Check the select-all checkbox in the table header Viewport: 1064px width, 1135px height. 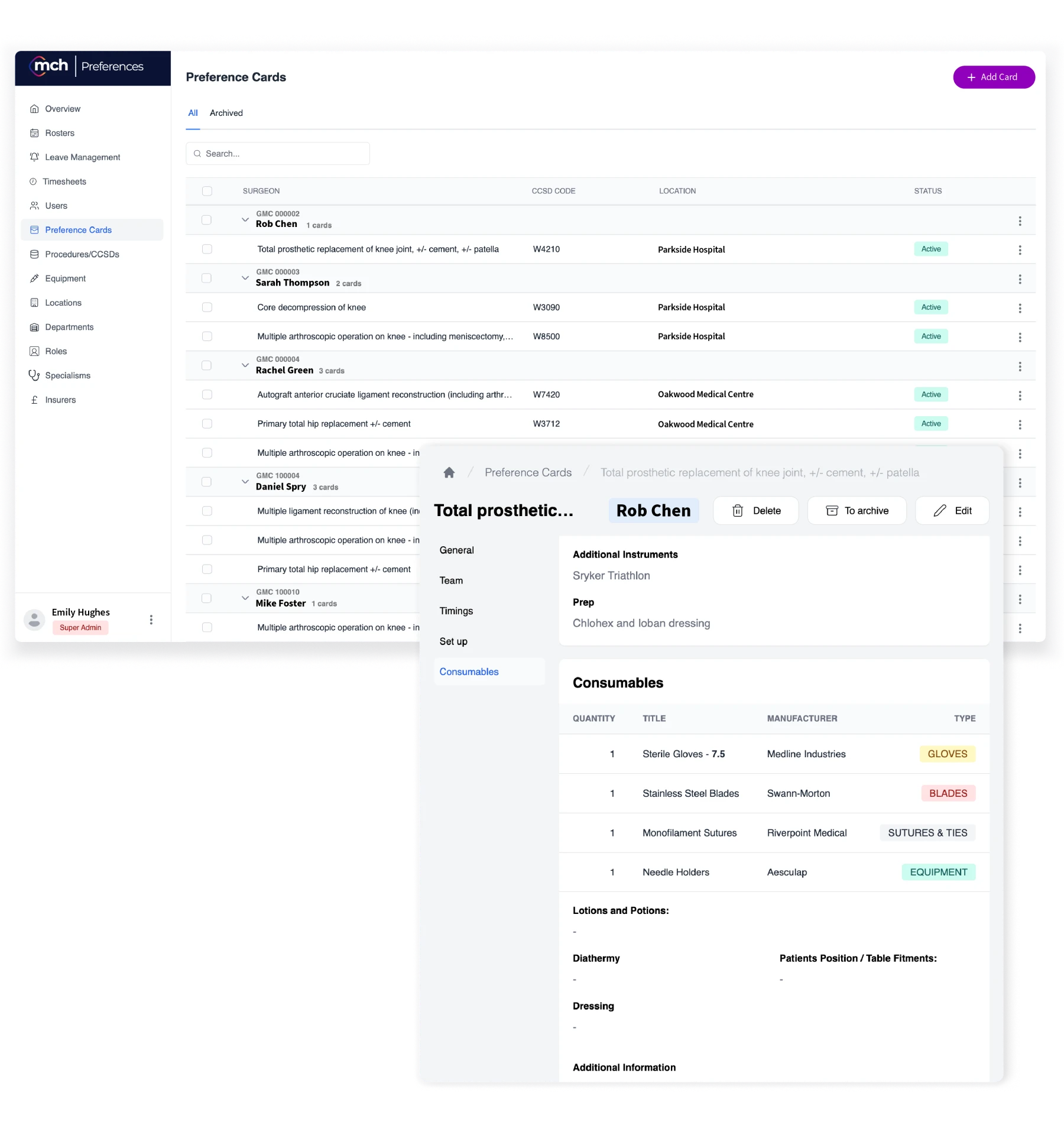[207, 191]
